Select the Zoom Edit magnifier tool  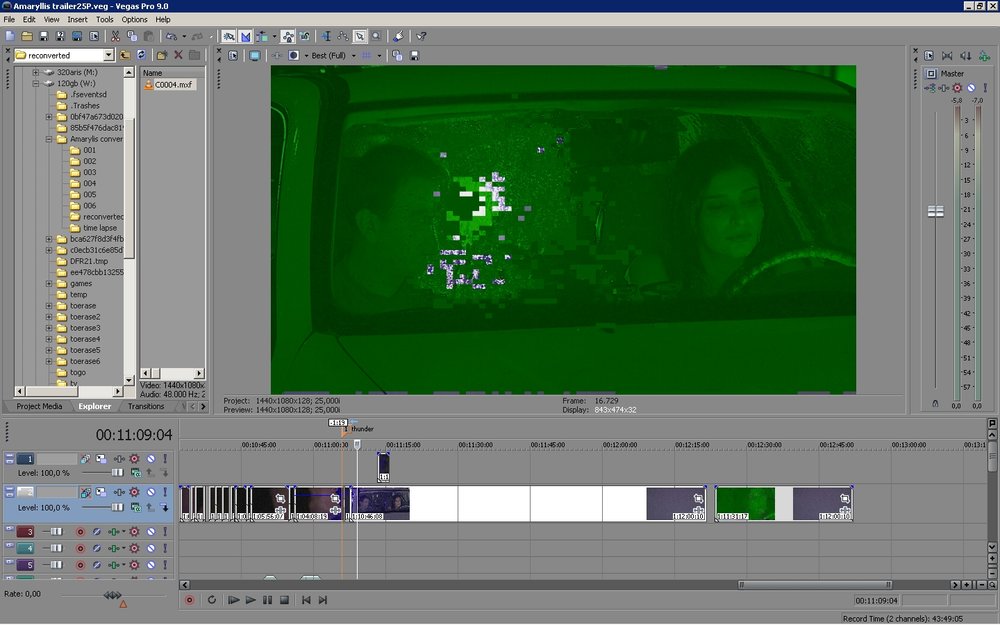[376, 36]
